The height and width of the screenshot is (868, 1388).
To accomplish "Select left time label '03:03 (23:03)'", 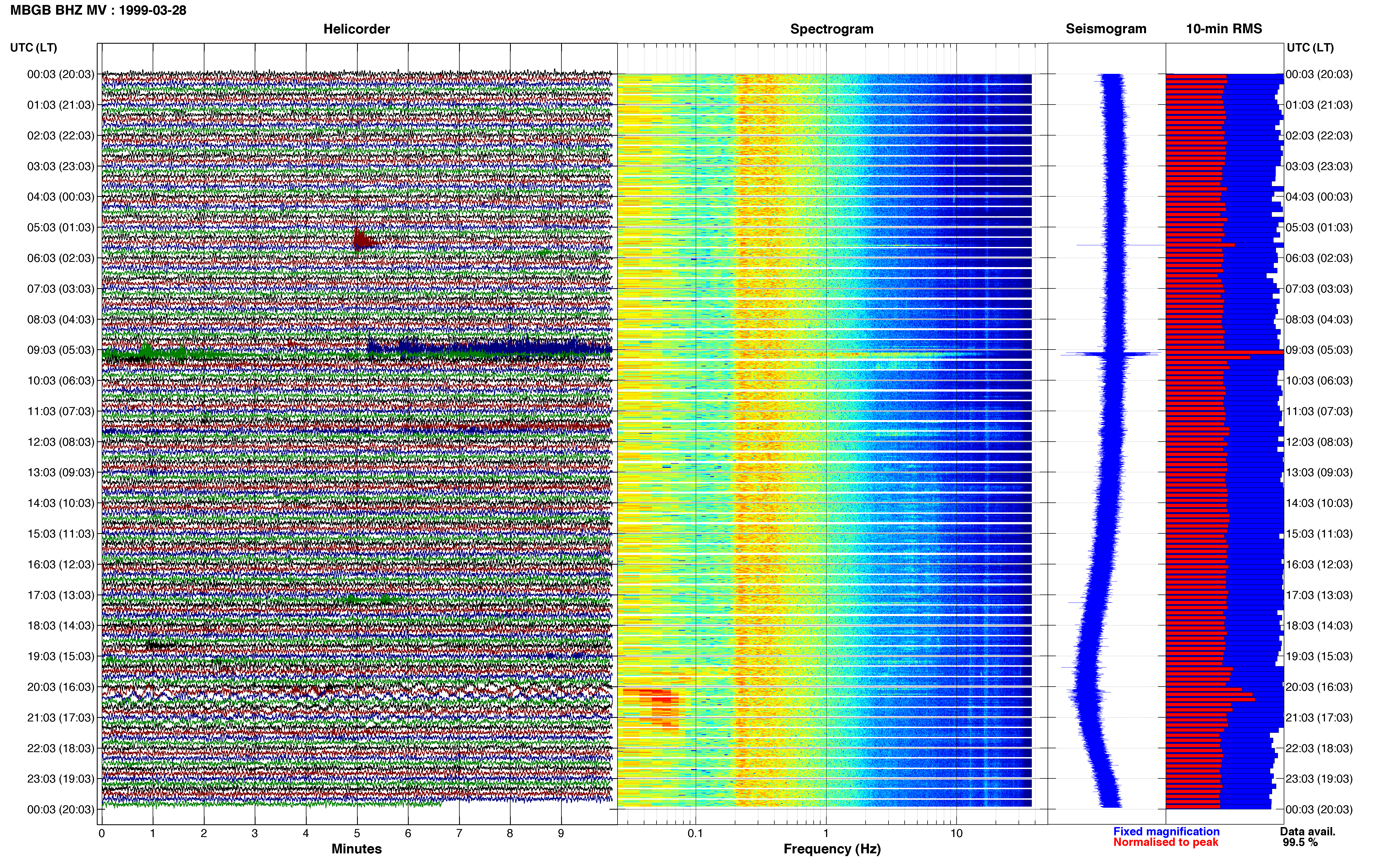I will [60, 166].
